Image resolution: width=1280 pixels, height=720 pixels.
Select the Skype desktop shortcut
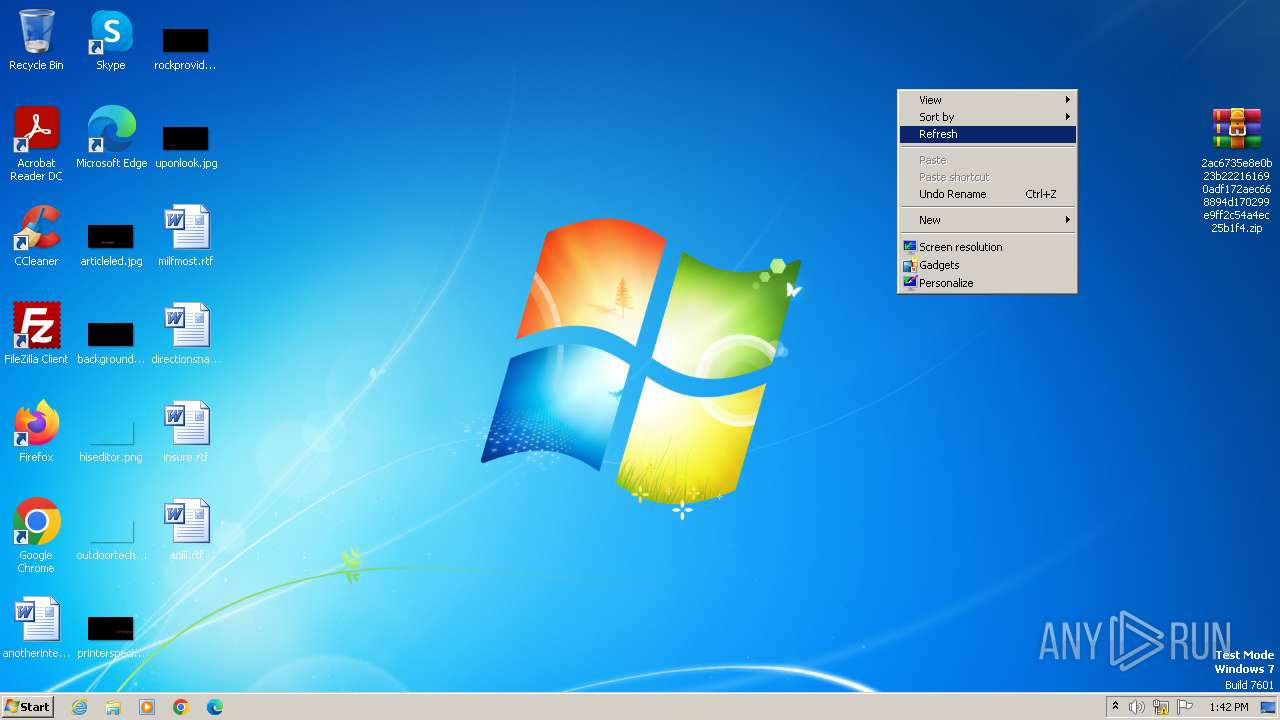(x=111, y=40)
